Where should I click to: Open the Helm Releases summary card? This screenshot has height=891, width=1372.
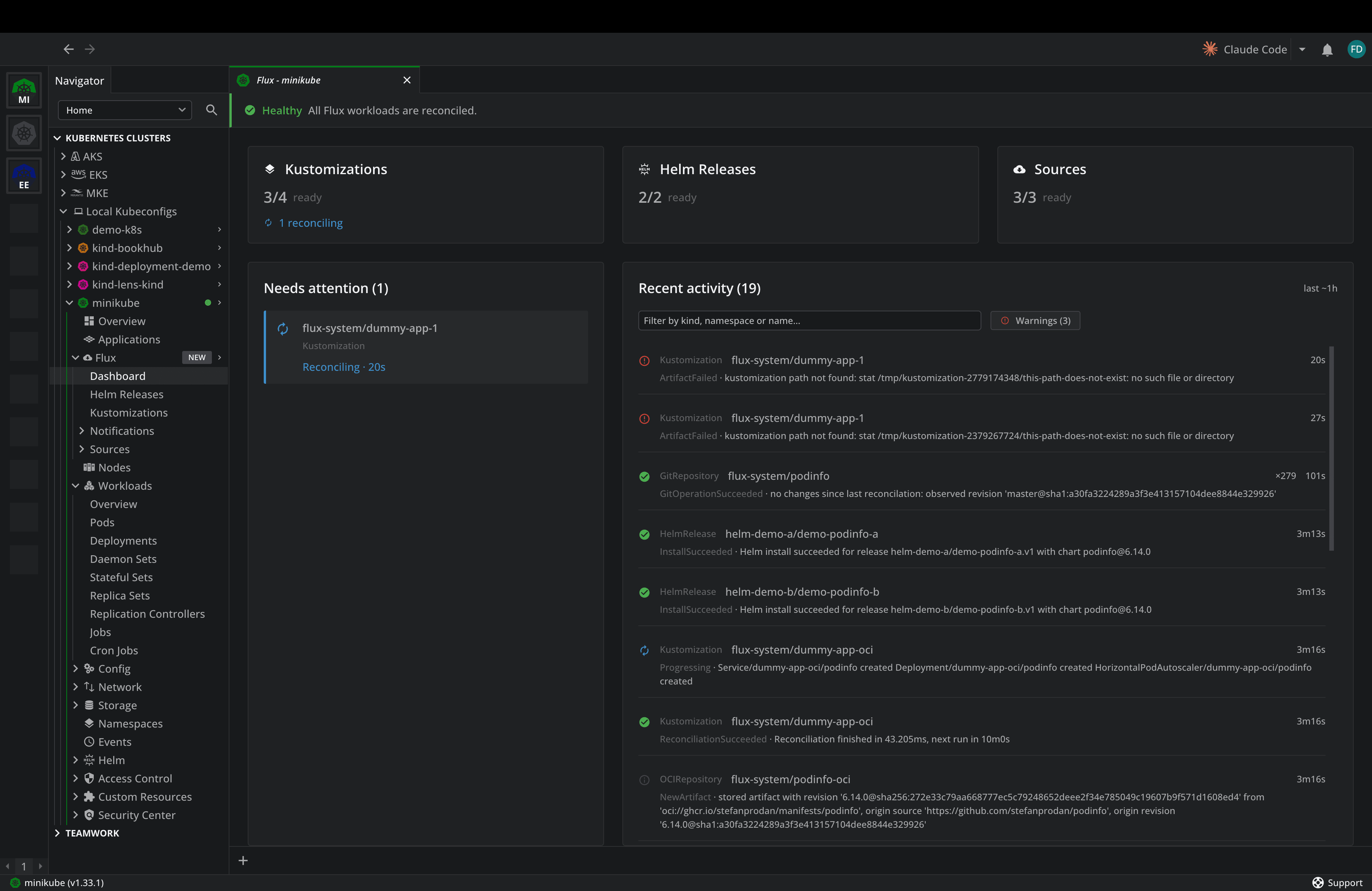pyautogui.click(x=800, y=194)
